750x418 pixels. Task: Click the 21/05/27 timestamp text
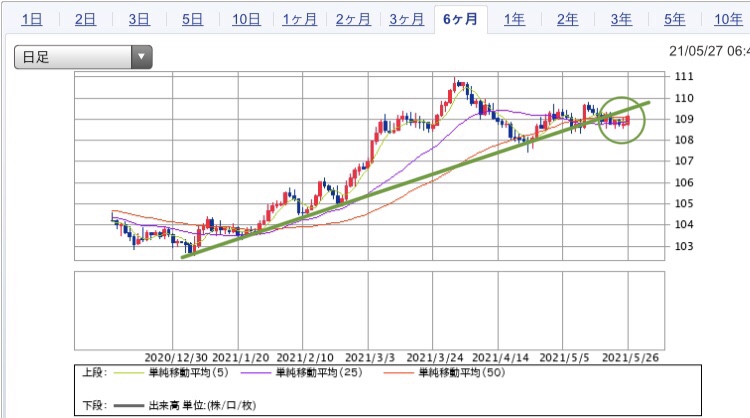click(709, 51)
